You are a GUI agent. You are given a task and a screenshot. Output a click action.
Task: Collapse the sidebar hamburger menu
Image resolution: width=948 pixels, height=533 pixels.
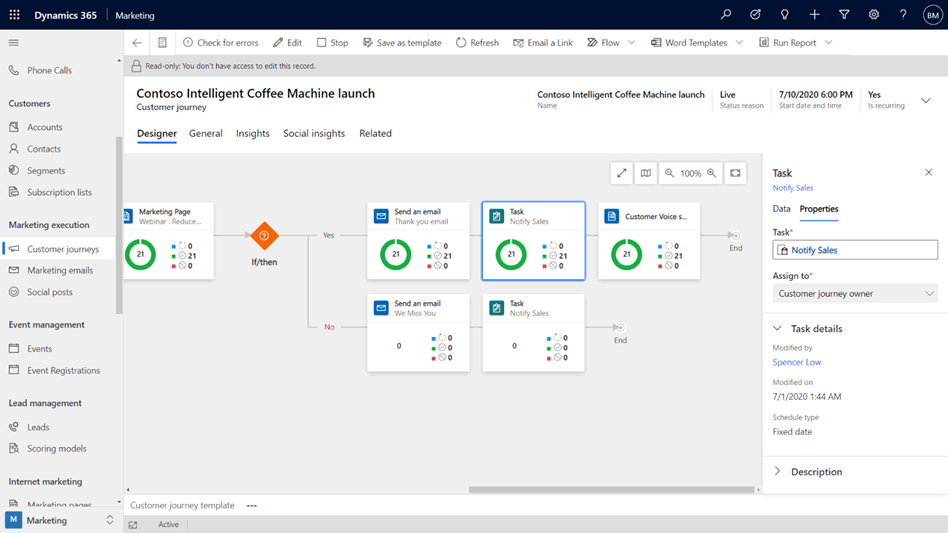[x=13, y=42]
